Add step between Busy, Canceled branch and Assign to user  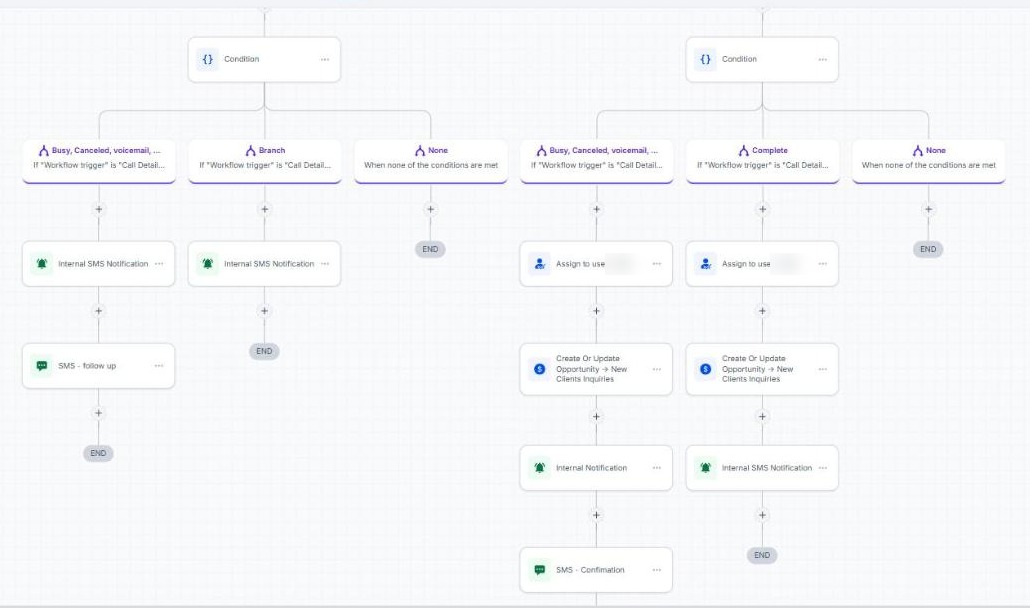pos(596,209)
